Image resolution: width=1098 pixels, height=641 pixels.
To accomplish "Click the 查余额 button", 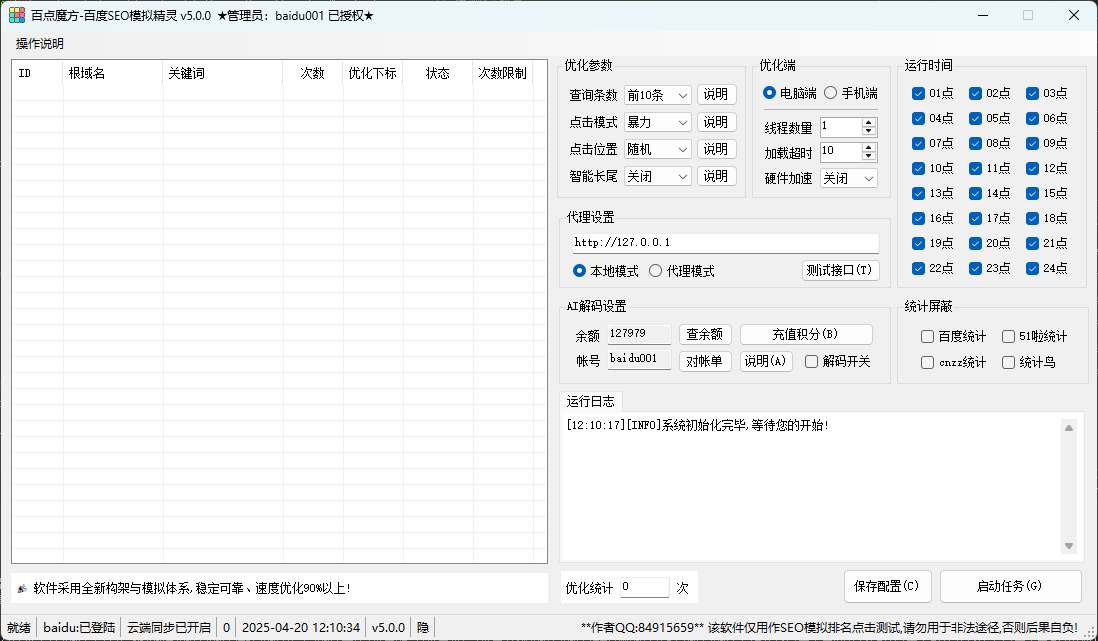I will pos(704,334).
